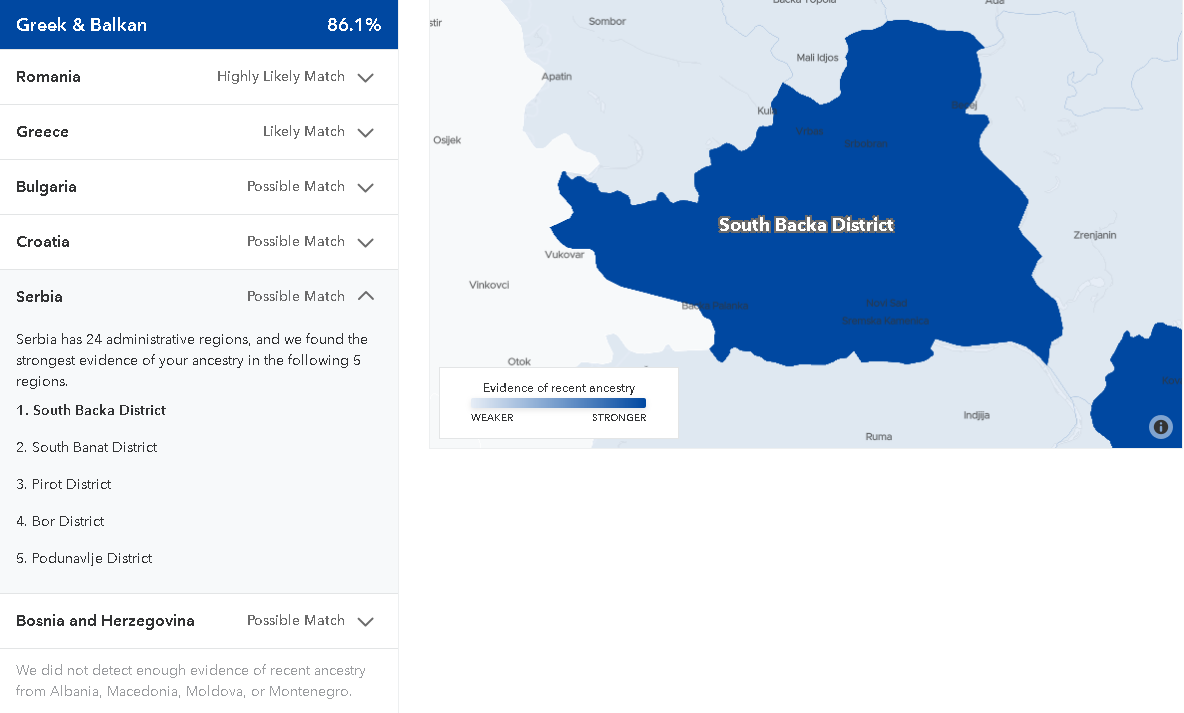Click Apatin on the map
The width and height of the screenshot is (1184, 713).
pos(557,76)
